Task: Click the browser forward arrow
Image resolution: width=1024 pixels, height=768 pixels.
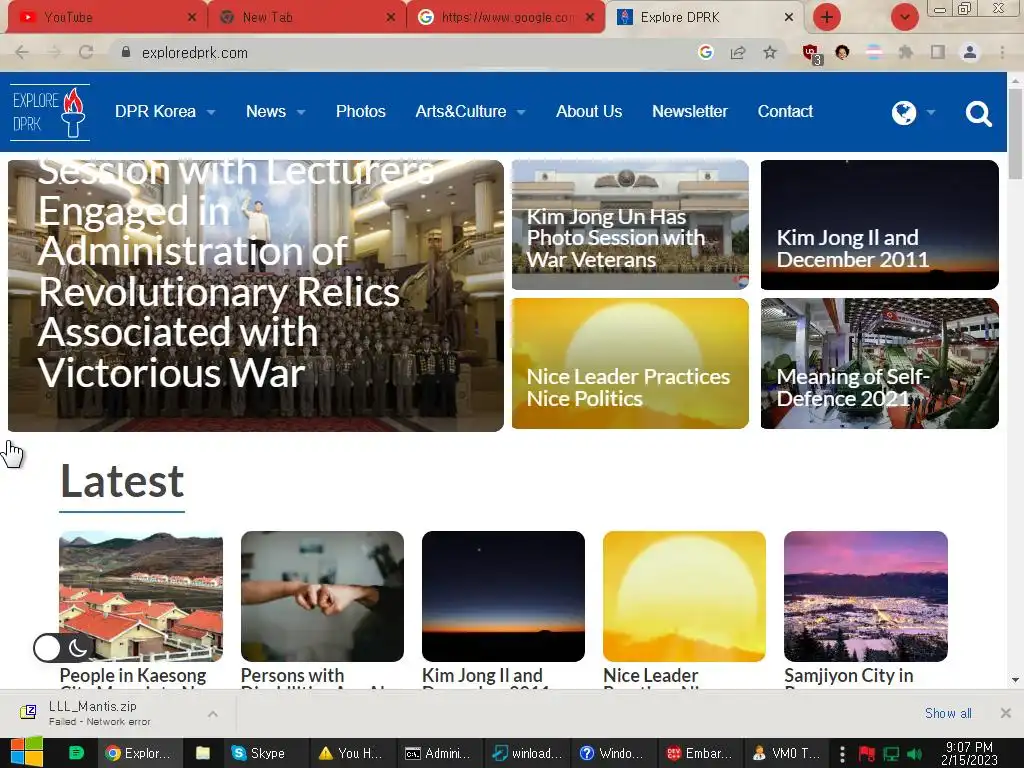Action: point(54,53)
